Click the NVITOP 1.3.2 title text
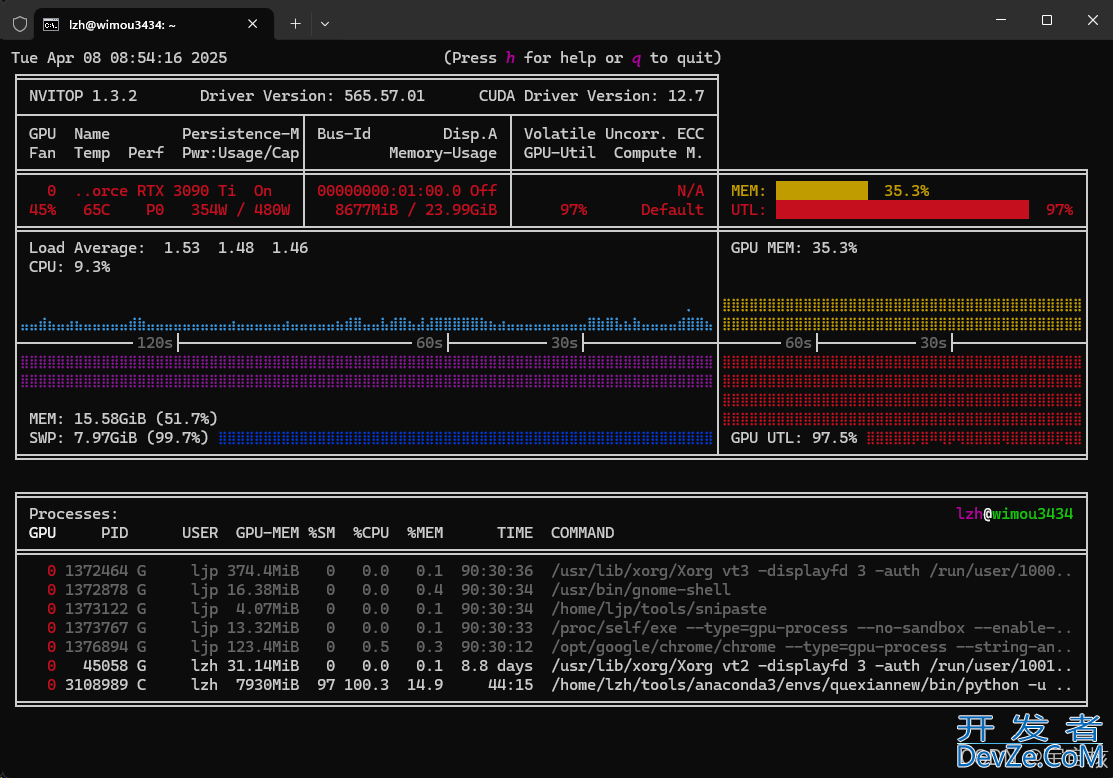Viewport: 1113px width, 778px height. click(83, 96)
